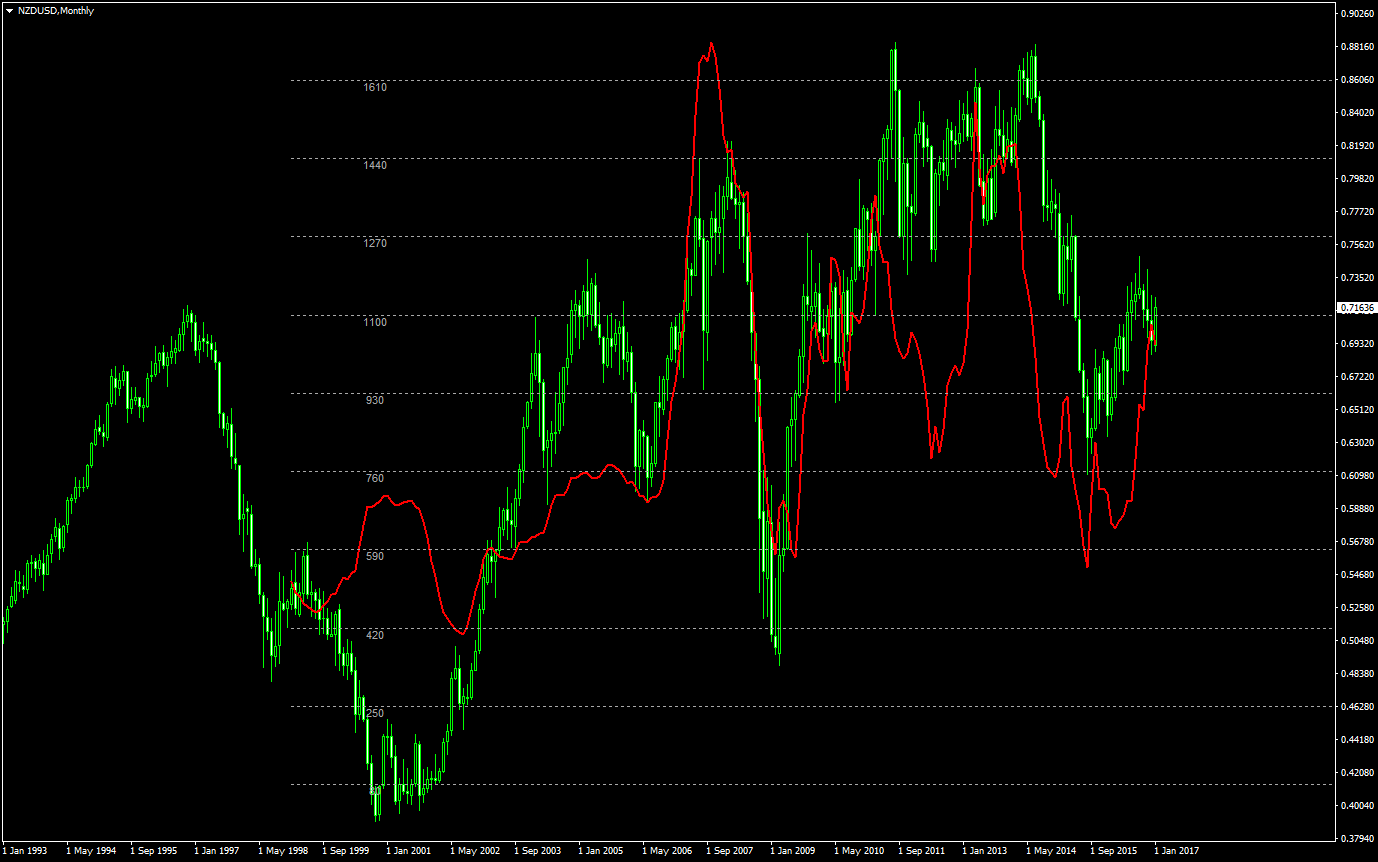The image size is (1378, 862).
Task: Click the 0.90260 price axis label
Action: coord(1356,14)
